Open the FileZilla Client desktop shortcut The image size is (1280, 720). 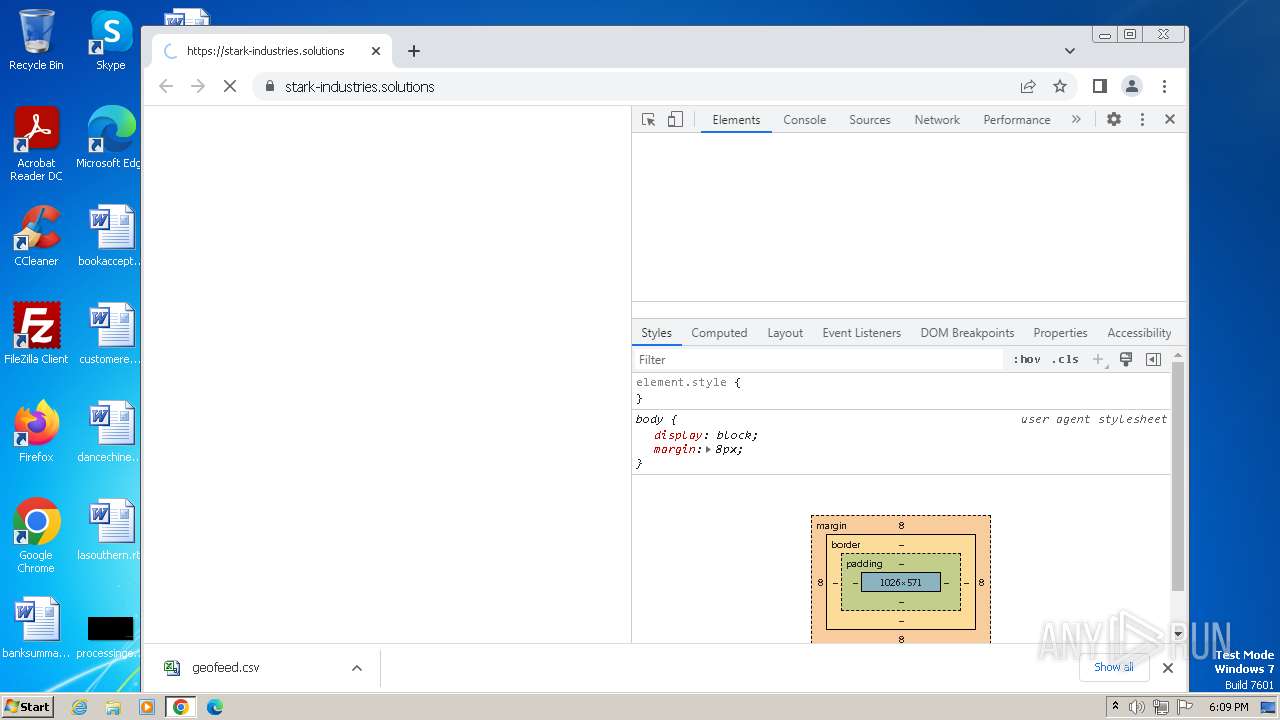pyautogui.click(x=36, y=334)
